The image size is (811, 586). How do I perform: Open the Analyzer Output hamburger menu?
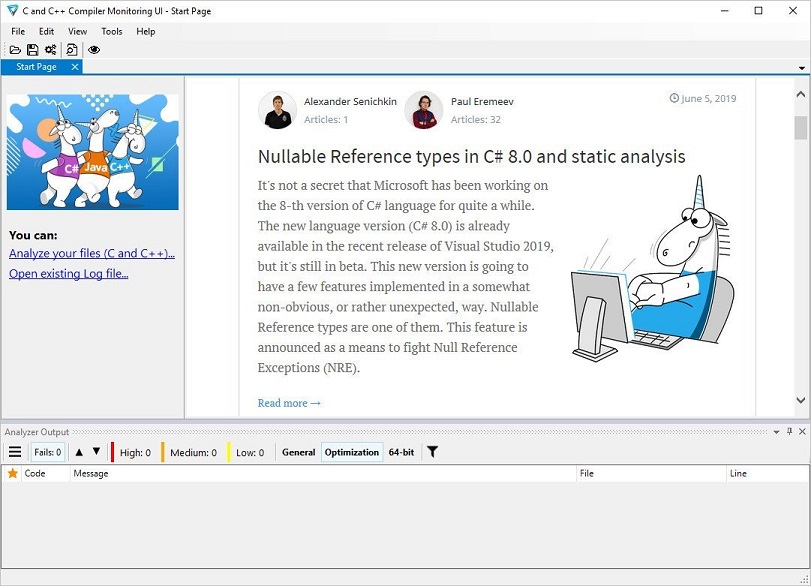[x=15, y=452]
